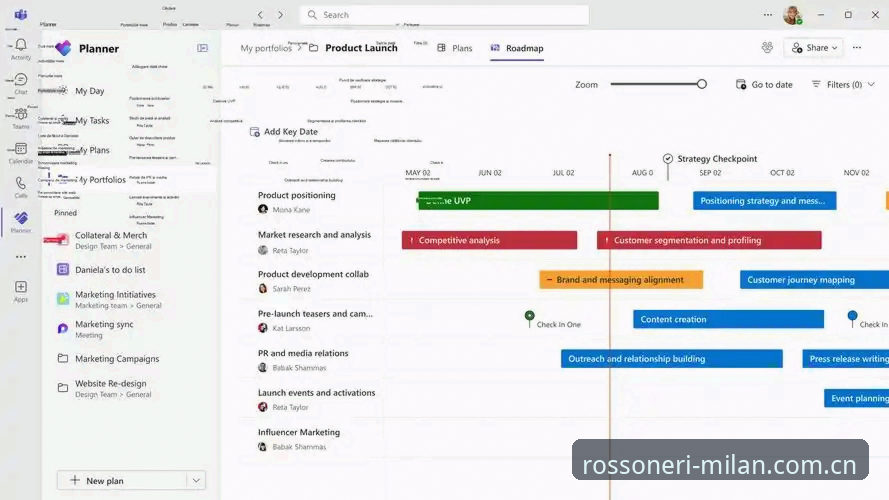
Task: Click Go to date button
Action: point(764,84)
